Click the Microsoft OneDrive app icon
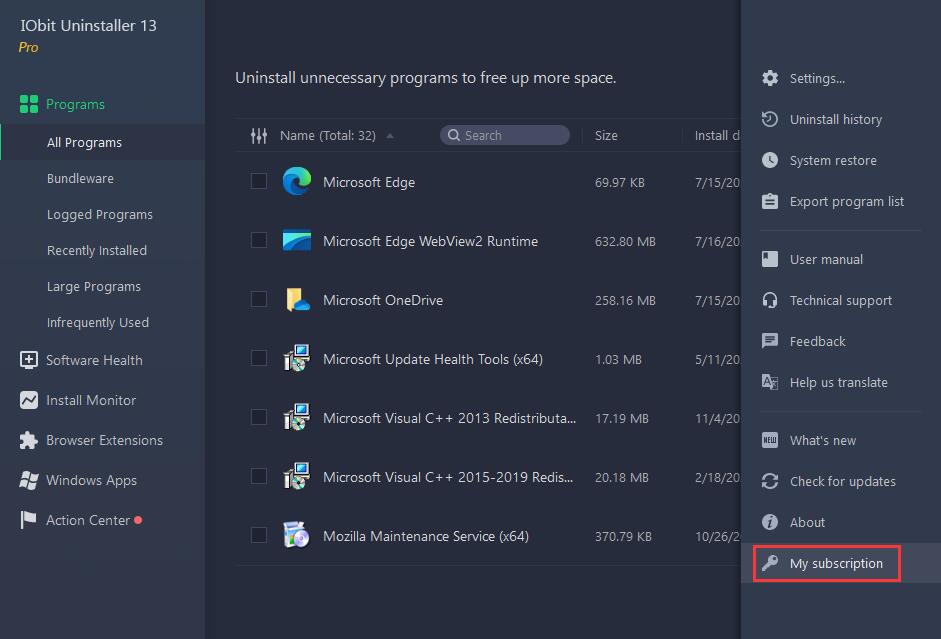The height and width of the screenshot is (639, 941). coord(296,299)
